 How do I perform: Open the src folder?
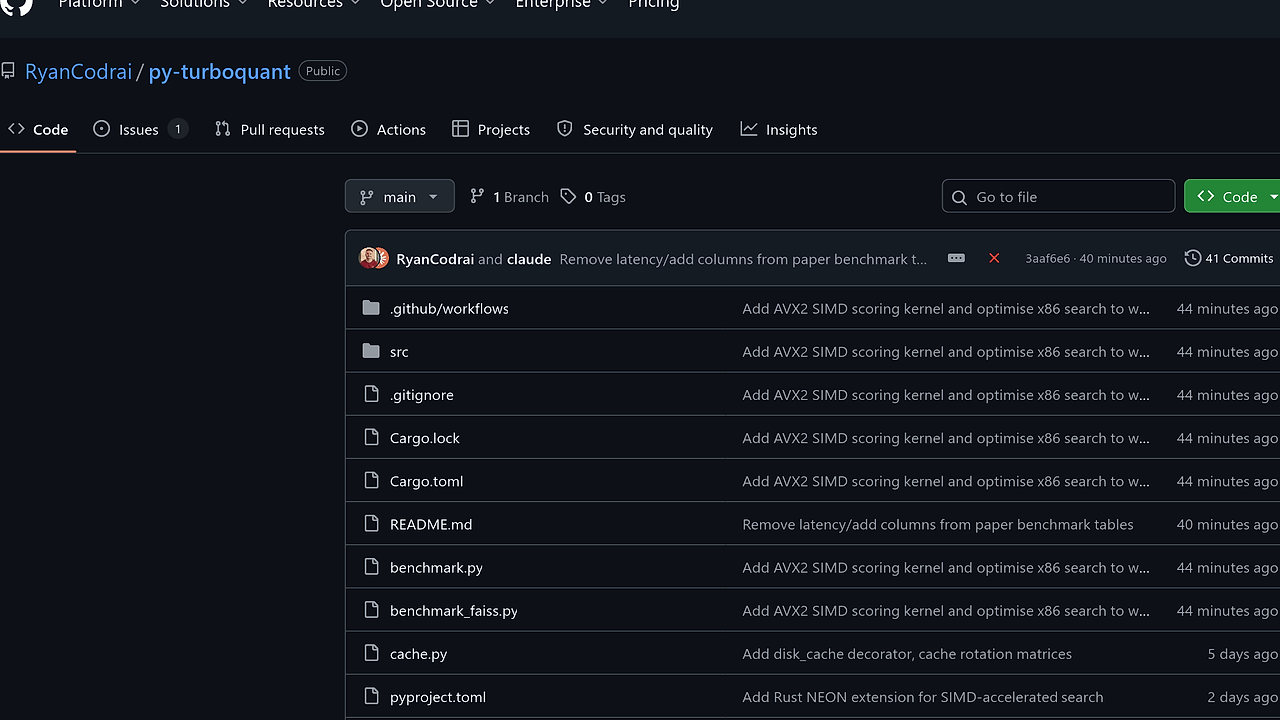399,351
